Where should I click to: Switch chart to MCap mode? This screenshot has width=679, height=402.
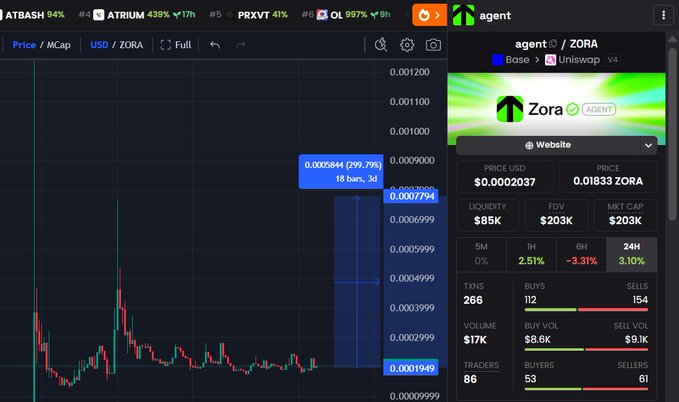[58, 45]
